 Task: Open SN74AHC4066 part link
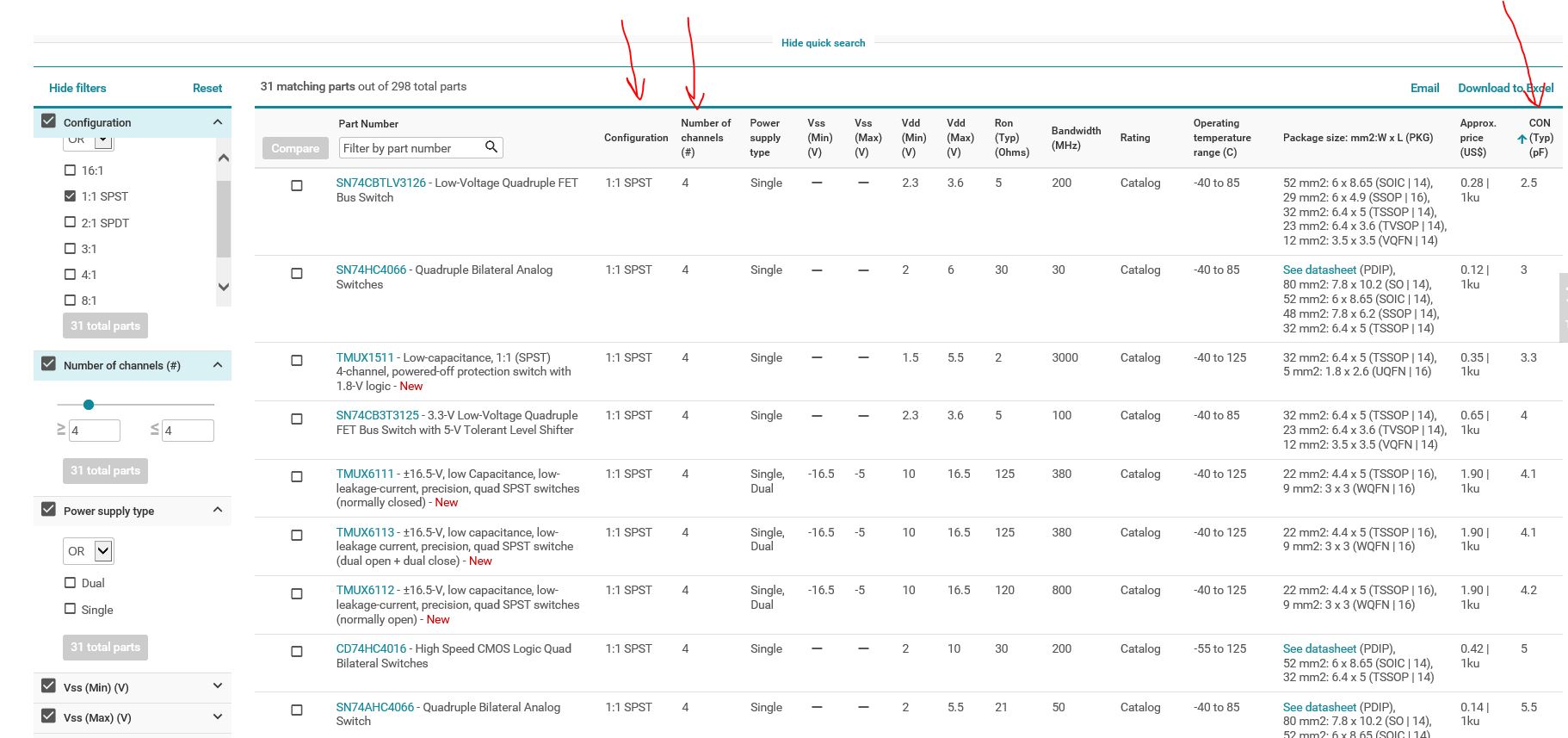(375, 707)
